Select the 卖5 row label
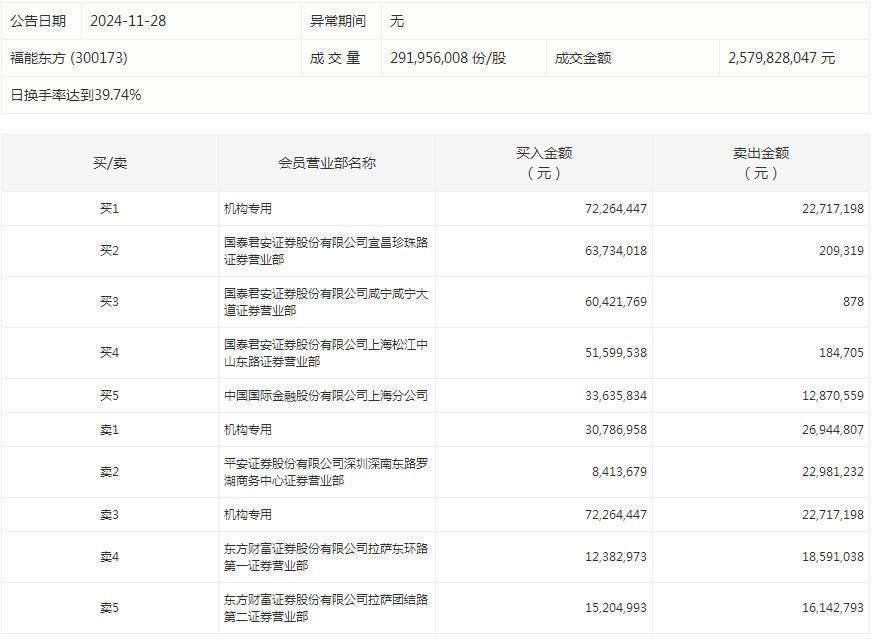This screenshot has height=639, width=873. pos(110,608)
